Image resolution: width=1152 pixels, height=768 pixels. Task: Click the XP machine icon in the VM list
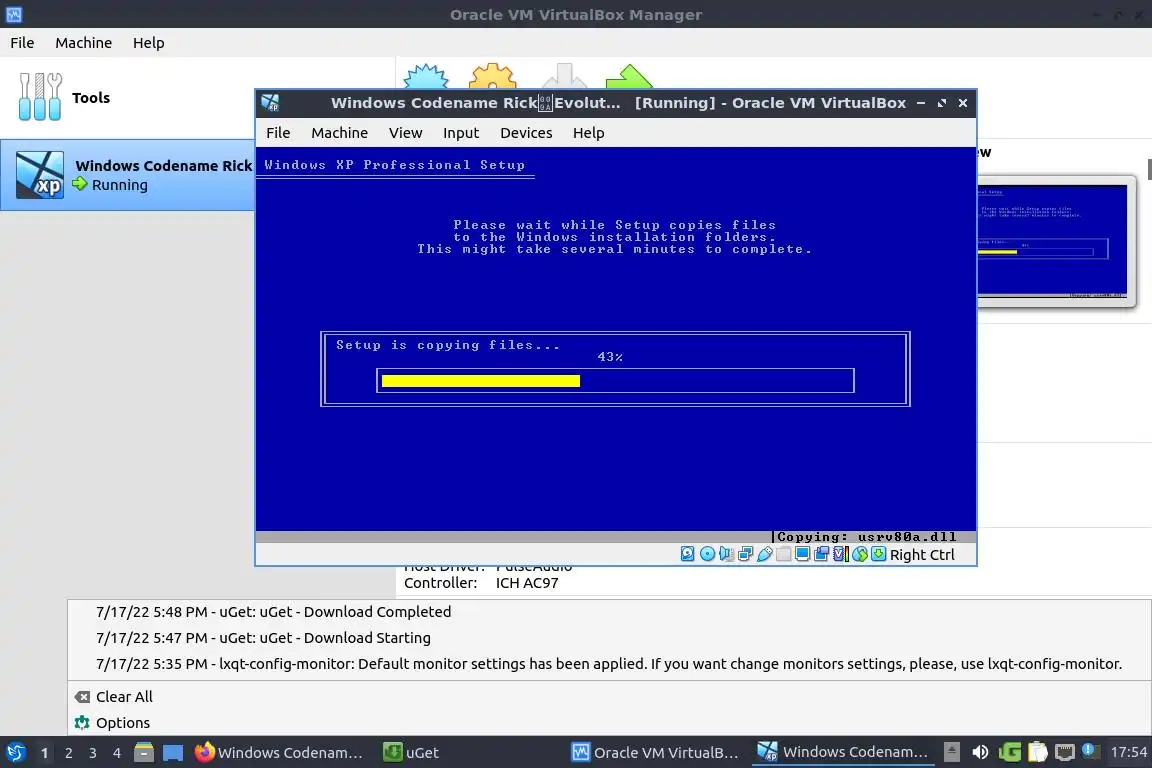[x=40, y=175]
